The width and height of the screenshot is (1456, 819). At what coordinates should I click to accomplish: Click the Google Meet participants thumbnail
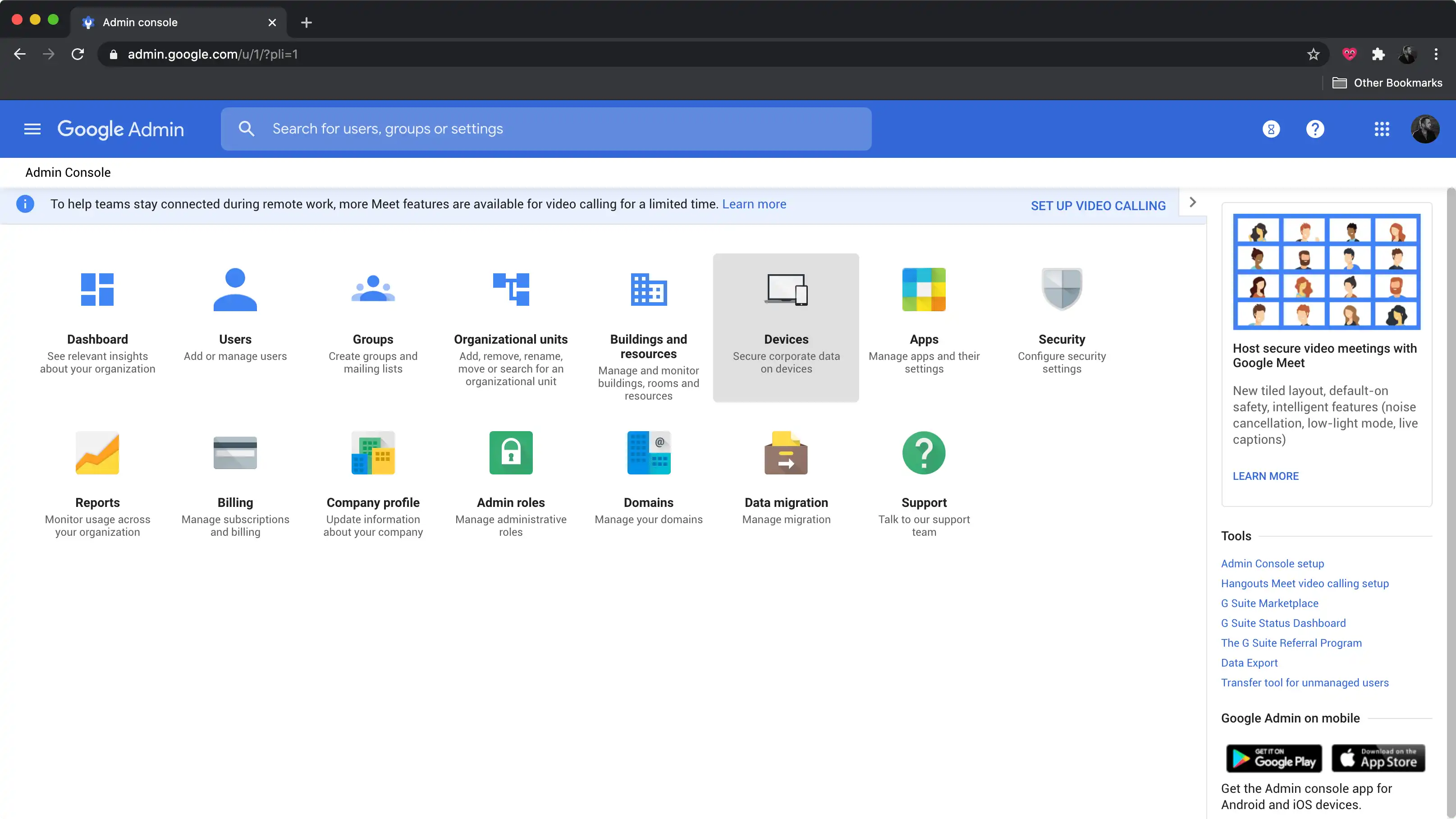(x=1327, y=271)
